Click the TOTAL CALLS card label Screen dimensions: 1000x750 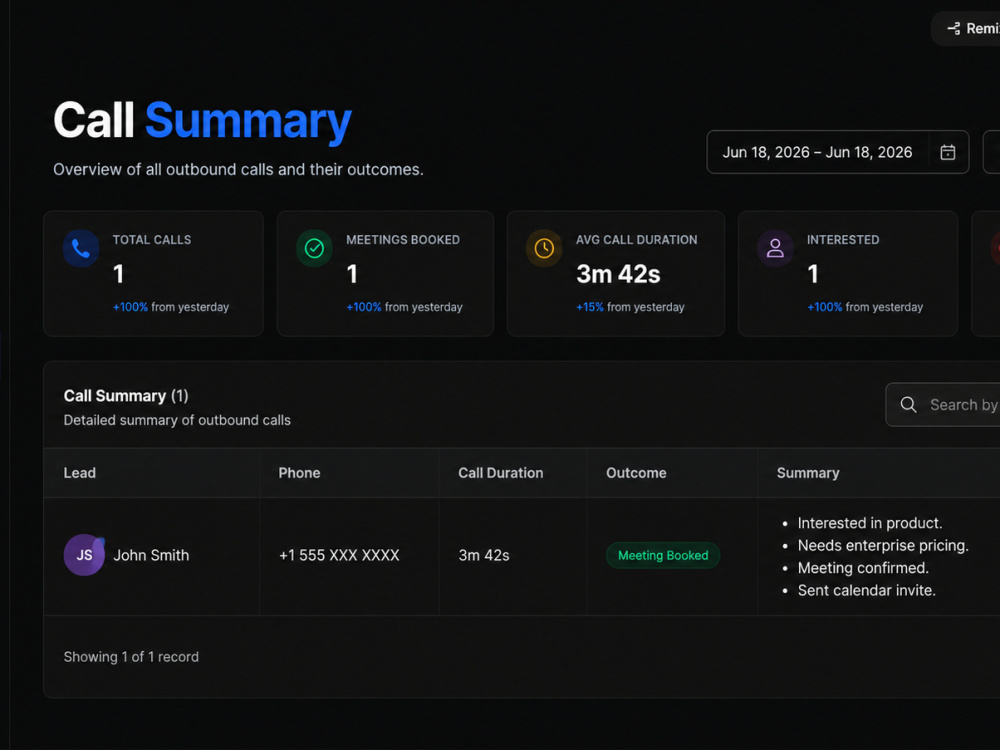pyautogui.click(x=152, y=240)
